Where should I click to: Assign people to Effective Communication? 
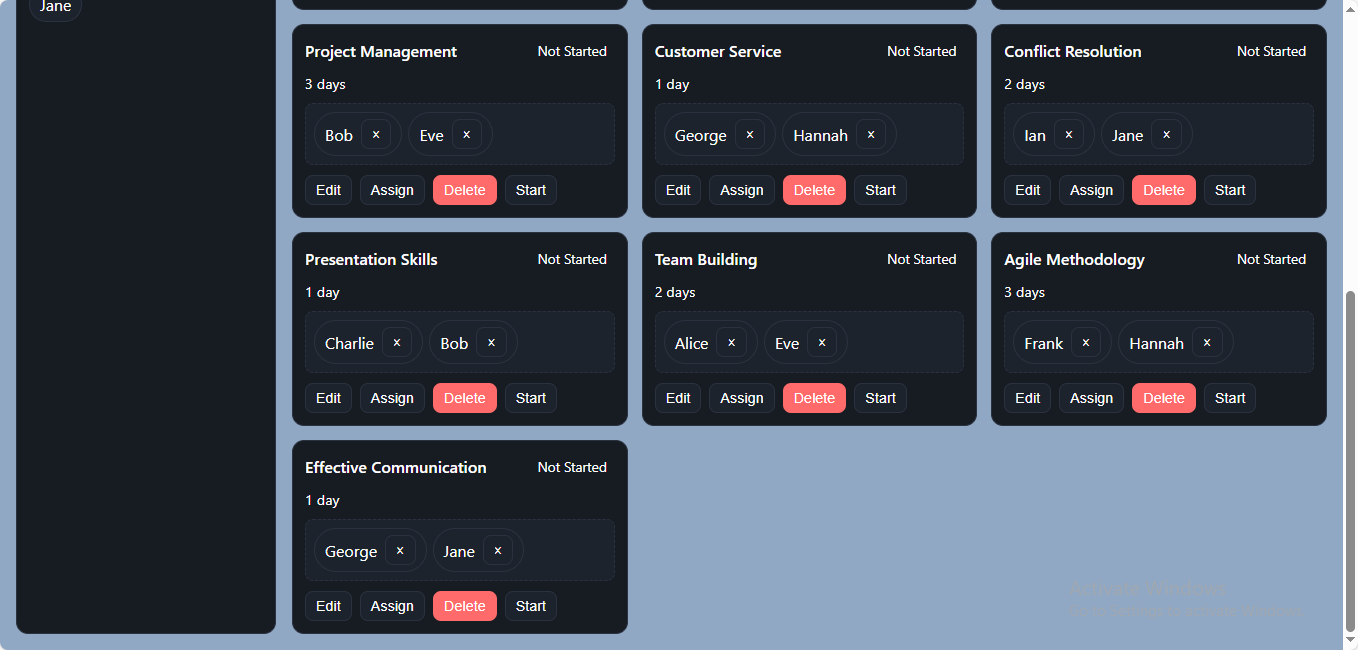[x=392, y=606]
